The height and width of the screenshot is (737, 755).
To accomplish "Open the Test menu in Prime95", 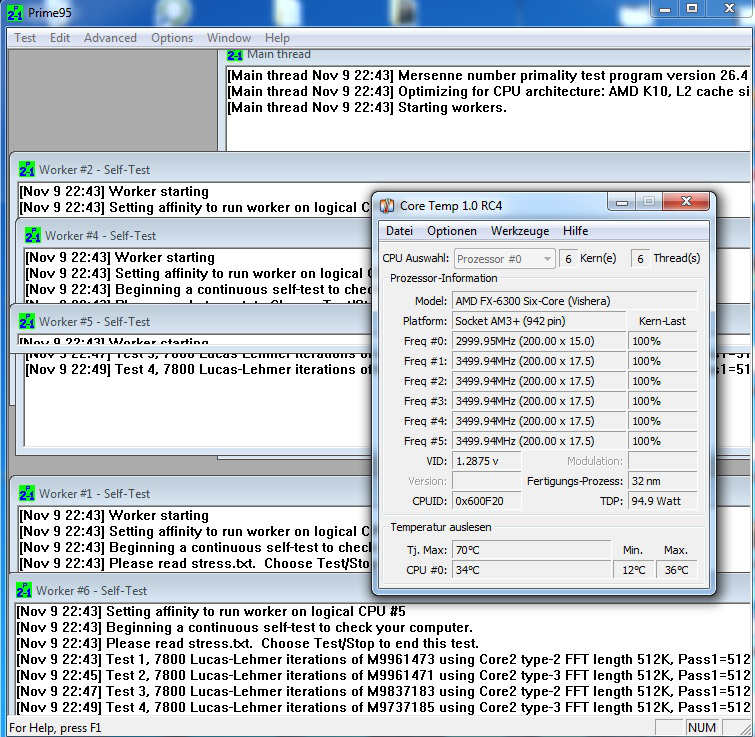I will click(25, 38).
